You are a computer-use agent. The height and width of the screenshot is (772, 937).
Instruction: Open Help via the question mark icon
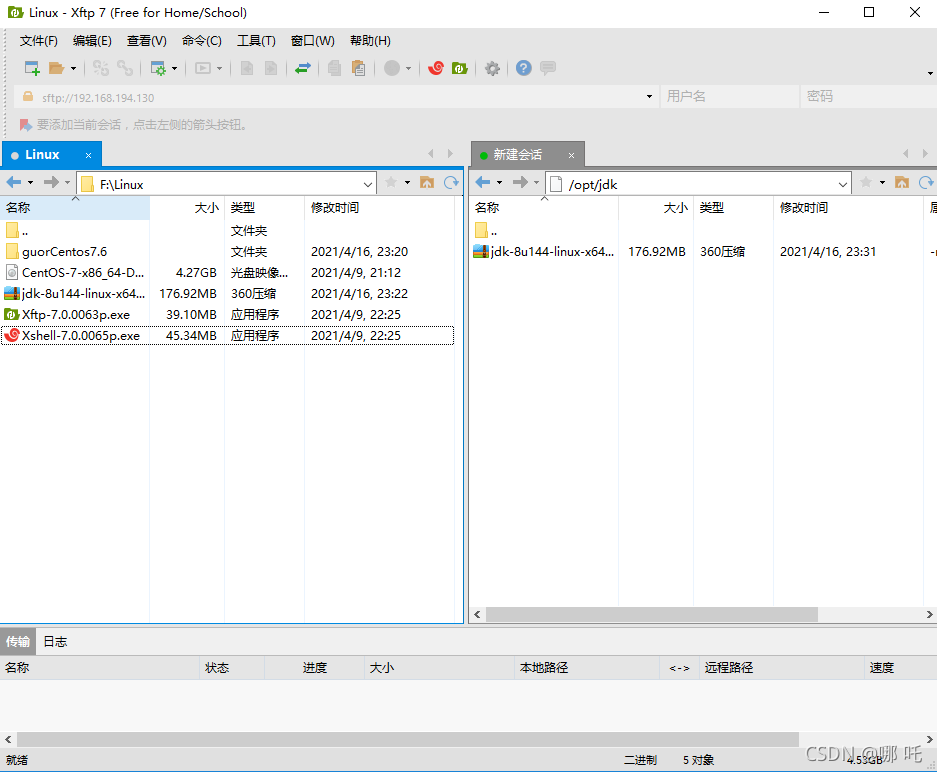coord(523,68)
